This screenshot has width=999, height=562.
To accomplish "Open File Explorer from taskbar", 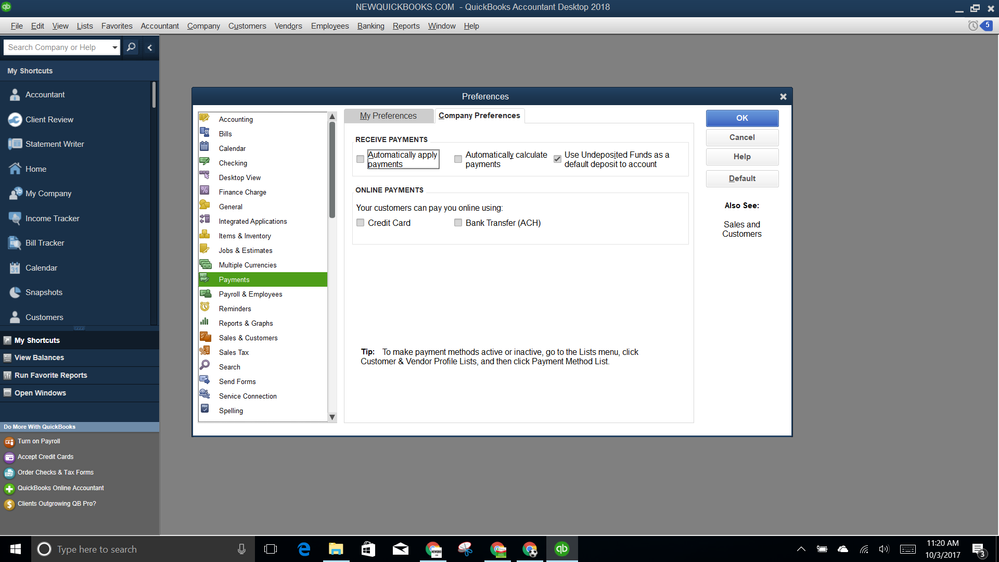I will point(336,549).
